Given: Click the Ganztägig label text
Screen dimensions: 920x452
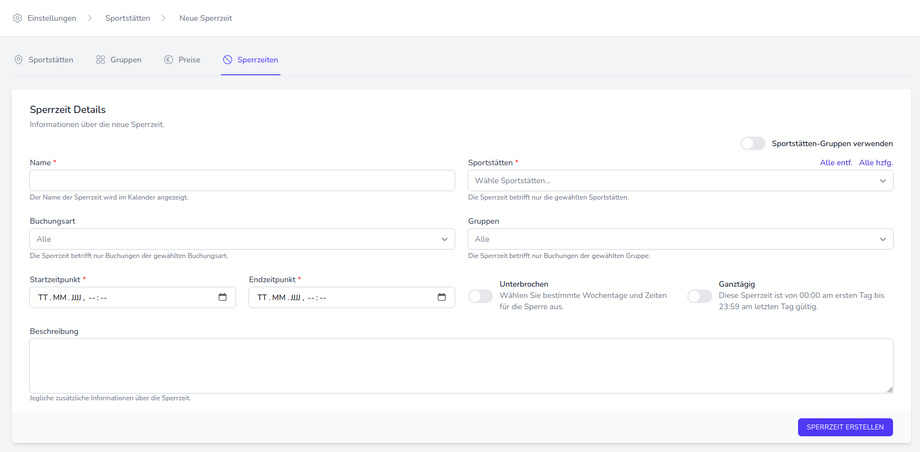Looking at the screenshot, I should point(737,284).
